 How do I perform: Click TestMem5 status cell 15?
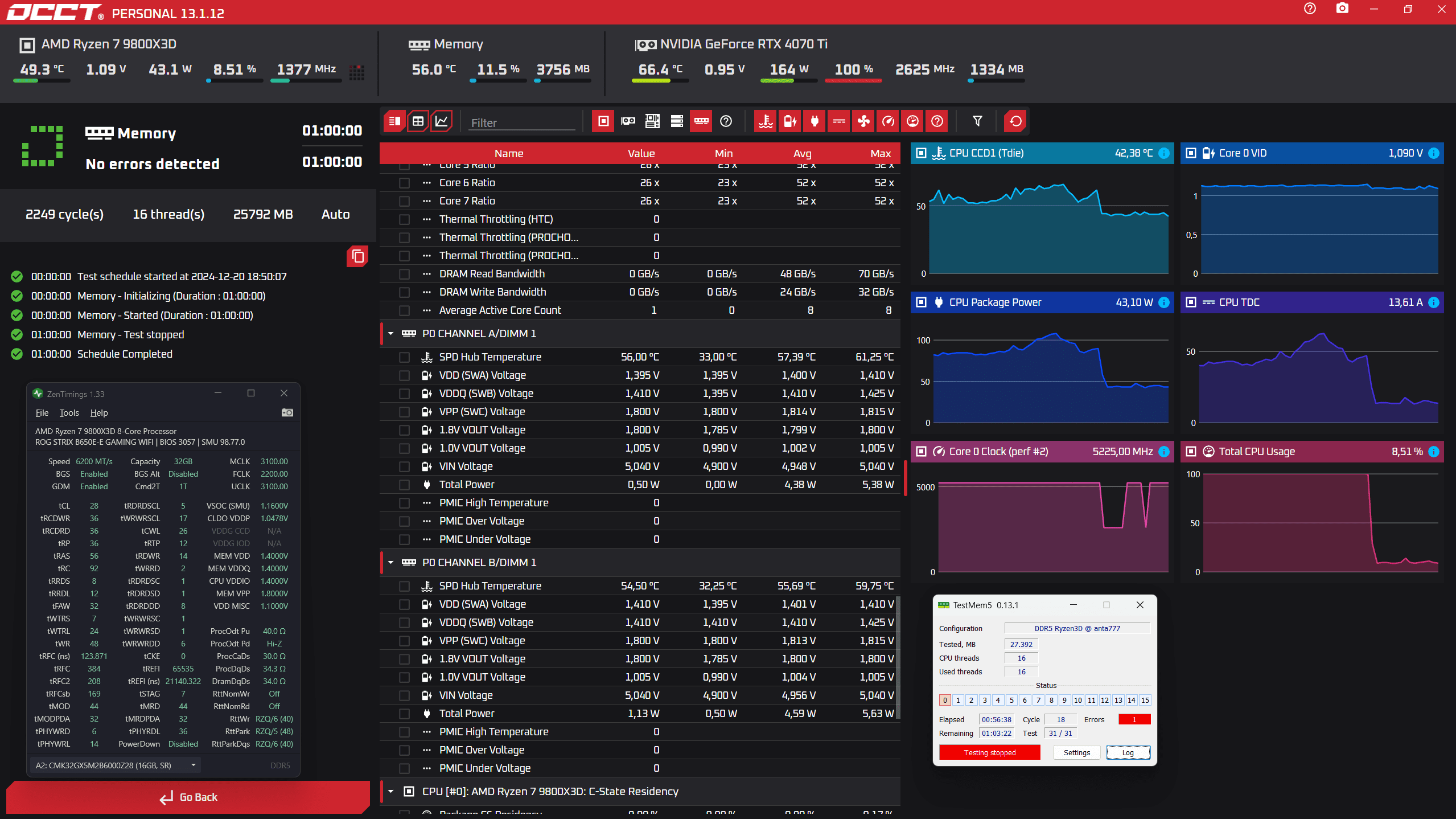pos(1145,701)
